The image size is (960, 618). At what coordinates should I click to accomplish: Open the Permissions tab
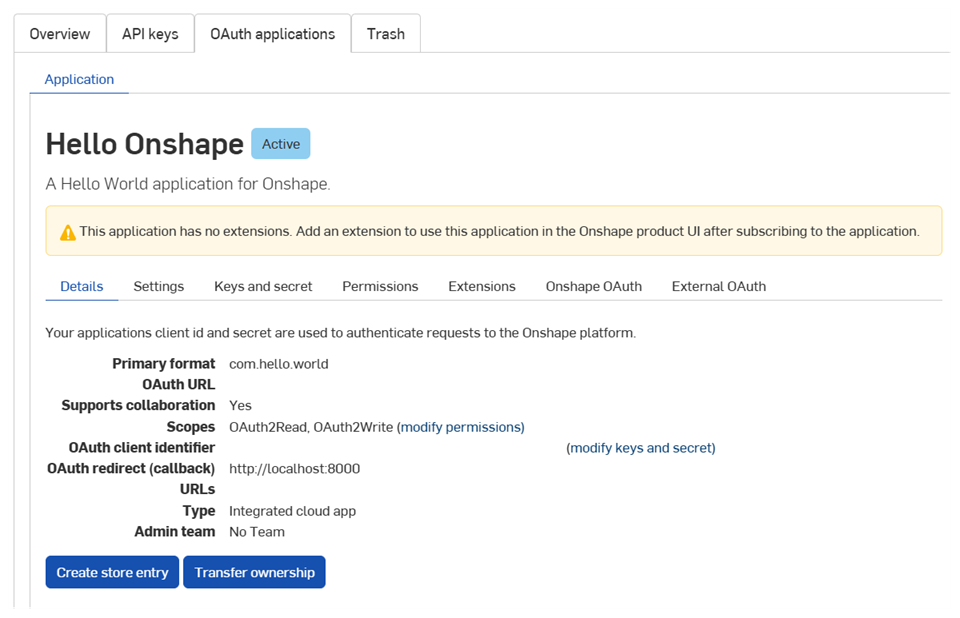coord(380,287)
